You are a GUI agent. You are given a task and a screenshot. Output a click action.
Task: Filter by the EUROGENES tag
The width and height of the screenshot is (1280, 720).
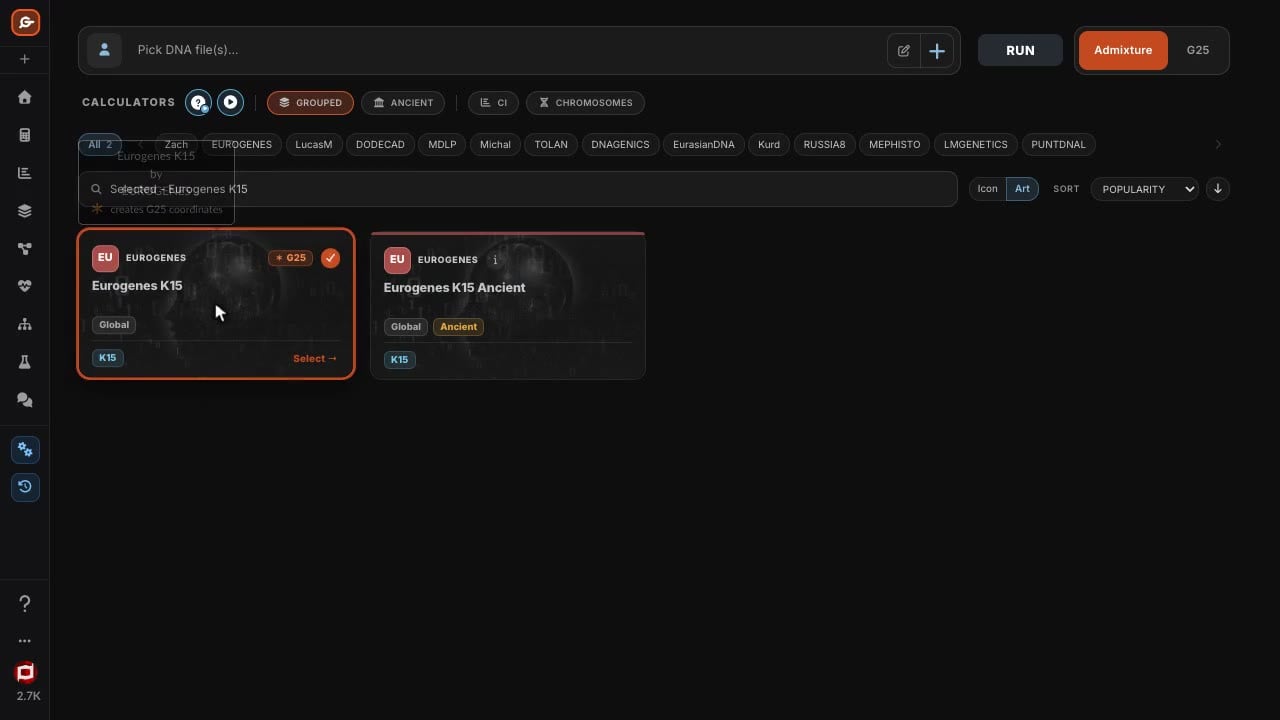(242, 145)
